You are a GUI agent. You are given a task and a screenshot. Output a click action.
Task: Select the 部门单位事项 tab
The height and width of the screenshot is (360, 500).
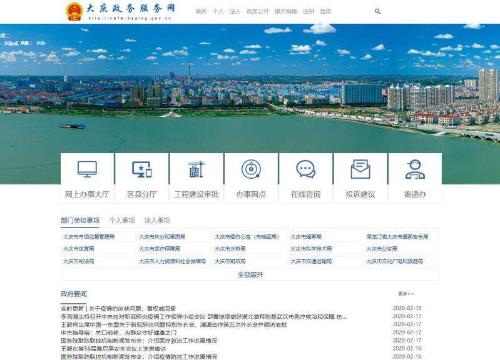pyautogui.click(x=80, y=220)
